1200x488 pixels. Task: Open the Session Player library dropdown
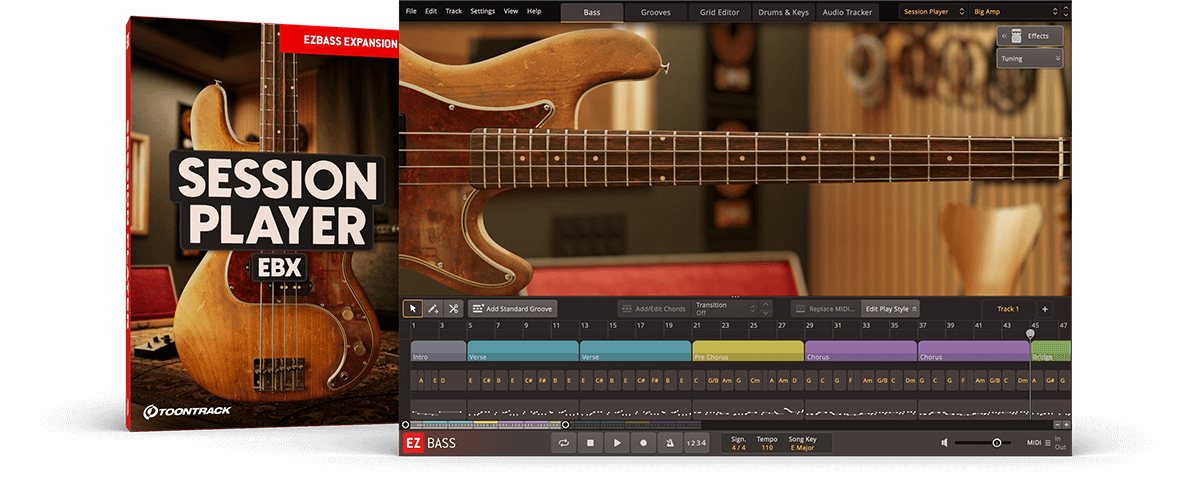[x=932, y=12]
